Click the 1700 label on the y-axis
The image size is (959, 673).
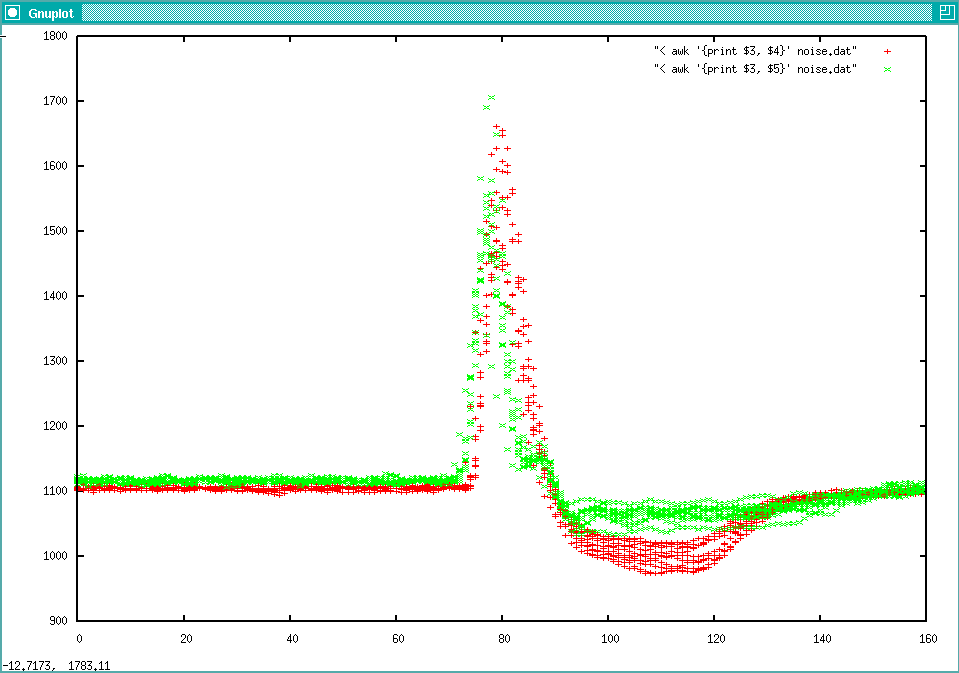(x=55, y=101)
